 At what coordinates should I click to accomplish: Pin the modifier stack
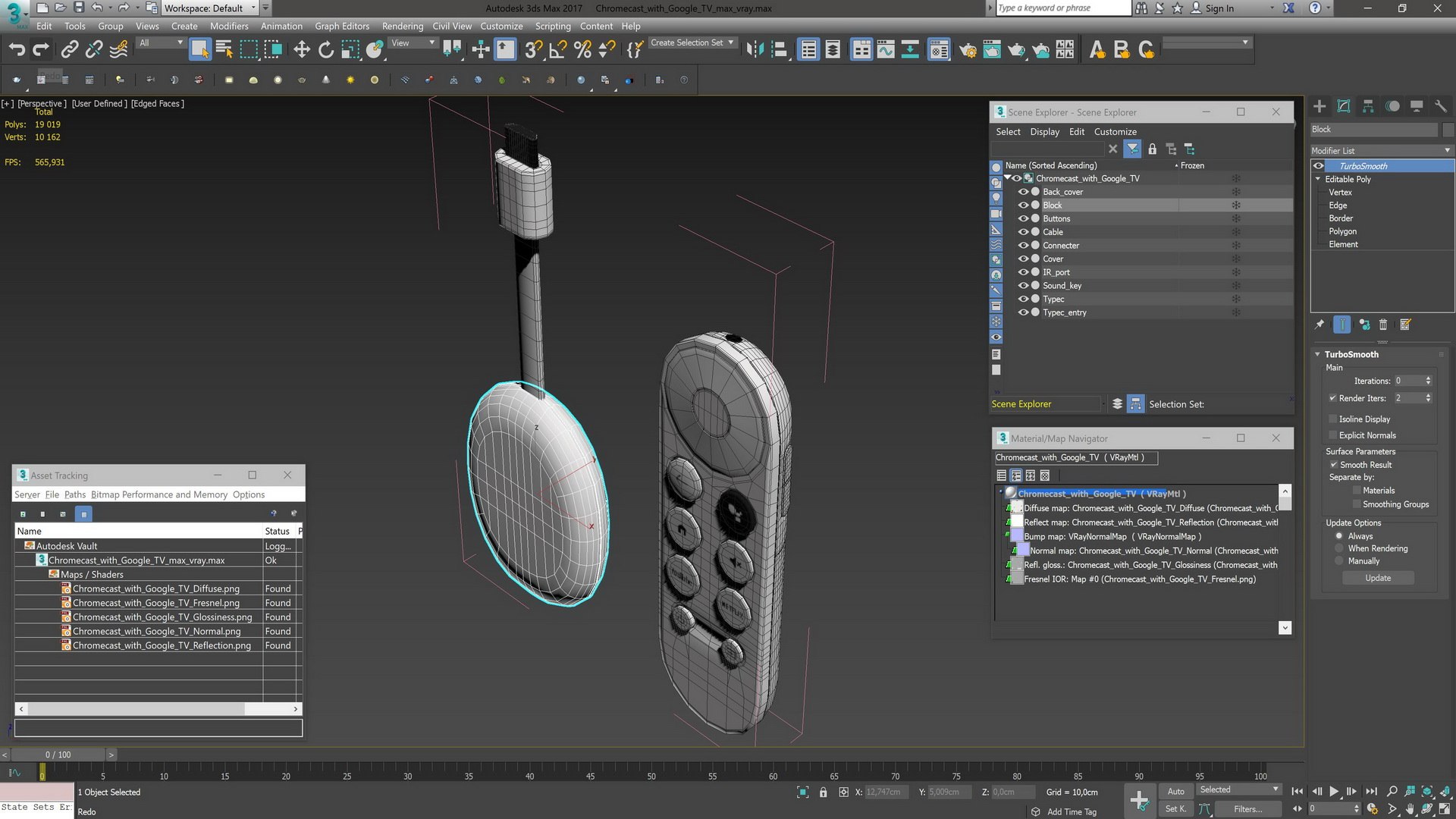(1319, 325)
